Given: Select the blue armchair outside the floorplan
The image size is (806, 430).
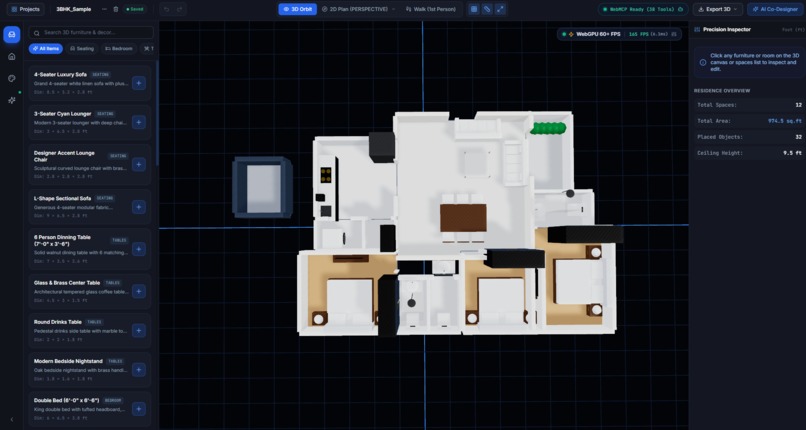Looking at the screenshot, I should click(262, 187).
